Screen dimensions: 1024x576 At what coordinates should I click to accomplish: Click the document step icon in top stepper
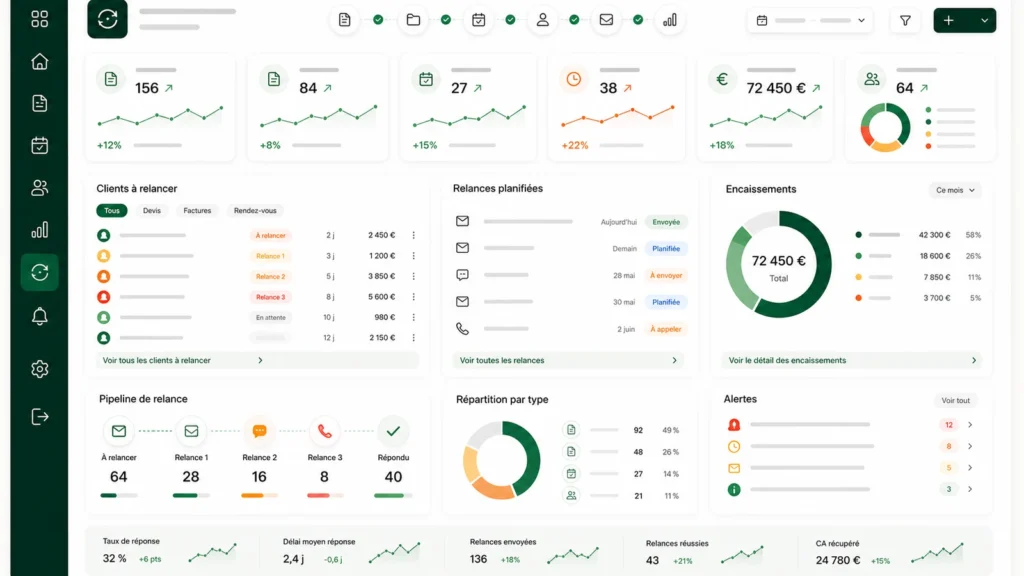point(344,20)
